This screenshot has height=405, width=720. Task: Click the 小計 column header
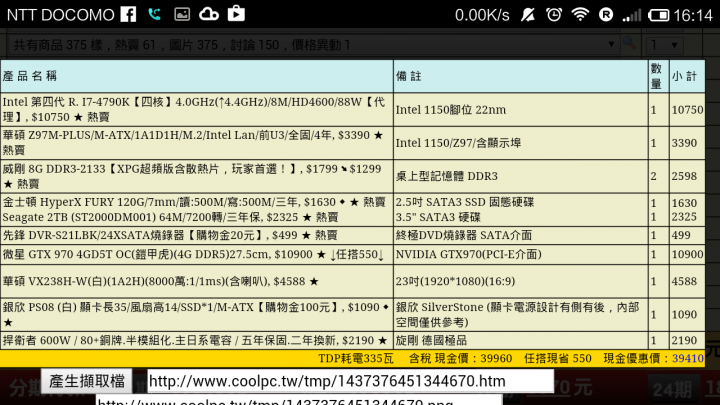pos(687,76)
